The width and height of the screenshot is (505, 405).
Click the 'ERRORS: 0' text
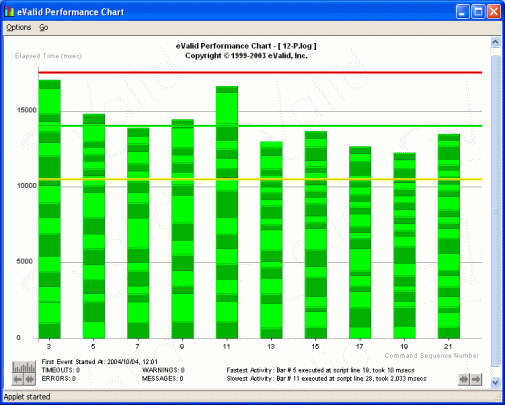click(58, 379)
